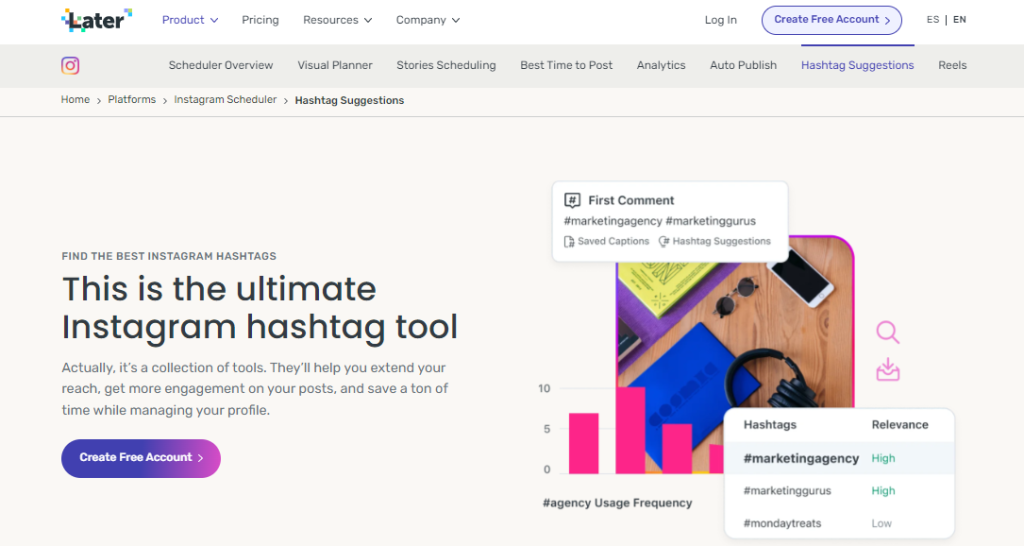This screenshot has height=546, width=1024.
Task: Click #mondaytreats row in hashtag table
Action: [x=839, y=523]
